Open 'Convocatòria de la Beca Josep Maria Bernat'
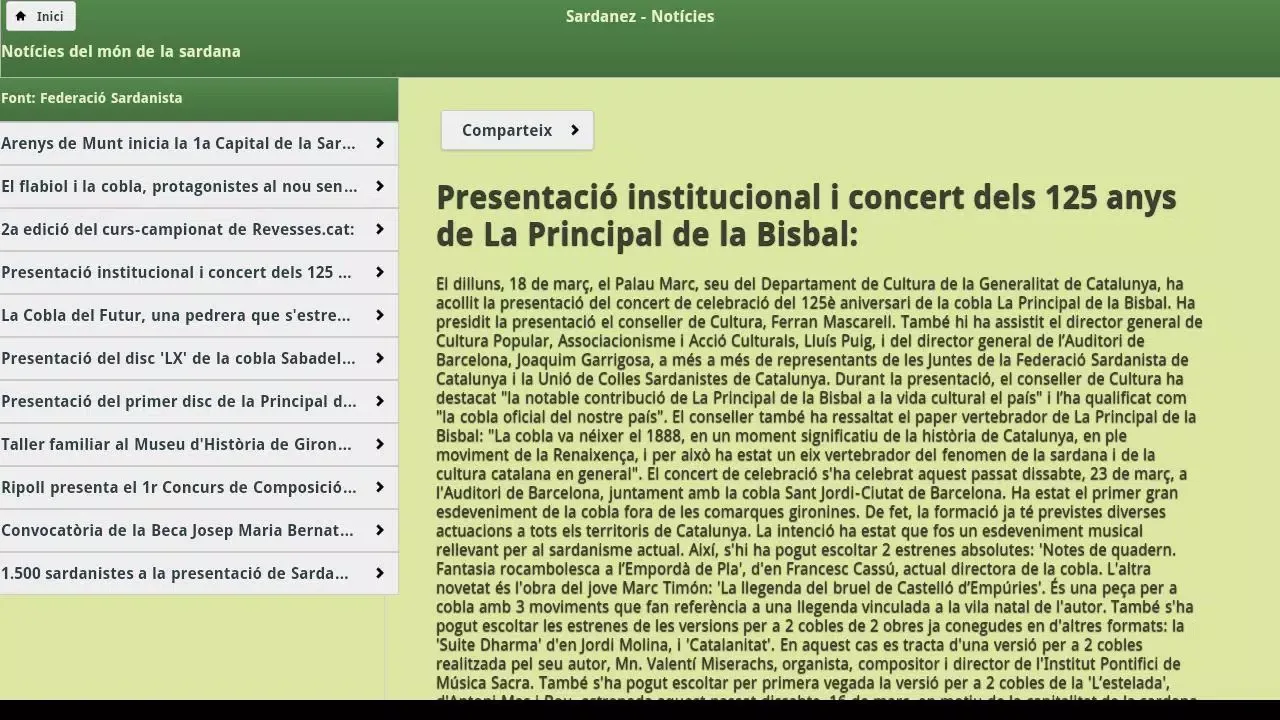Viewport: 1280px width, 720px height. (199, 530)
